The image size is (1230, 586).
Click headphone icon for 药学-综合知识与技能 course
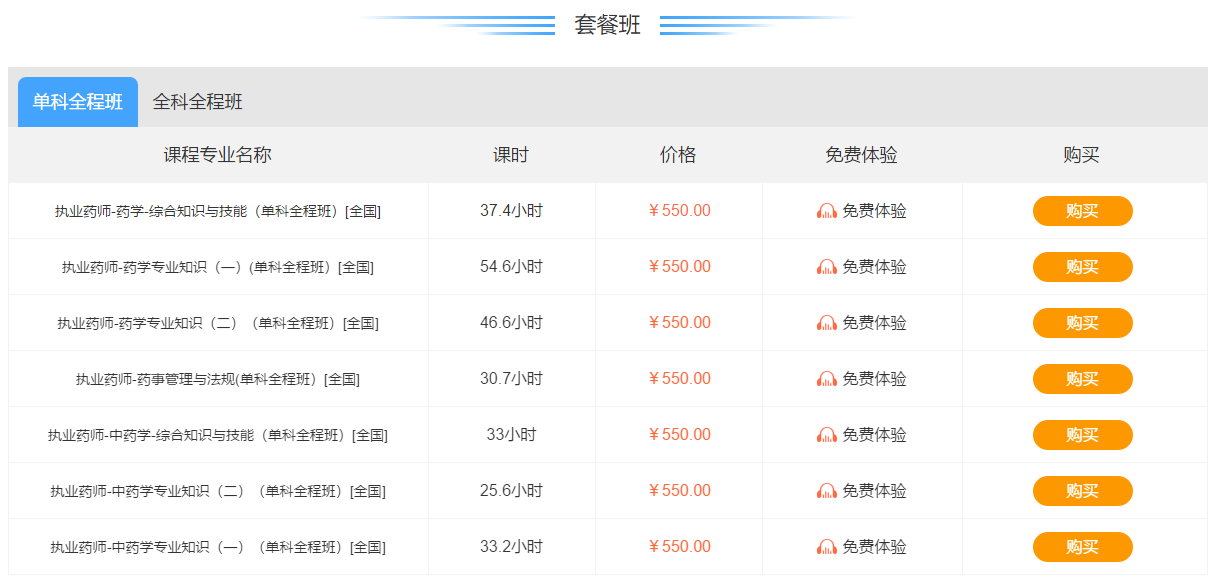click(827, 211)
